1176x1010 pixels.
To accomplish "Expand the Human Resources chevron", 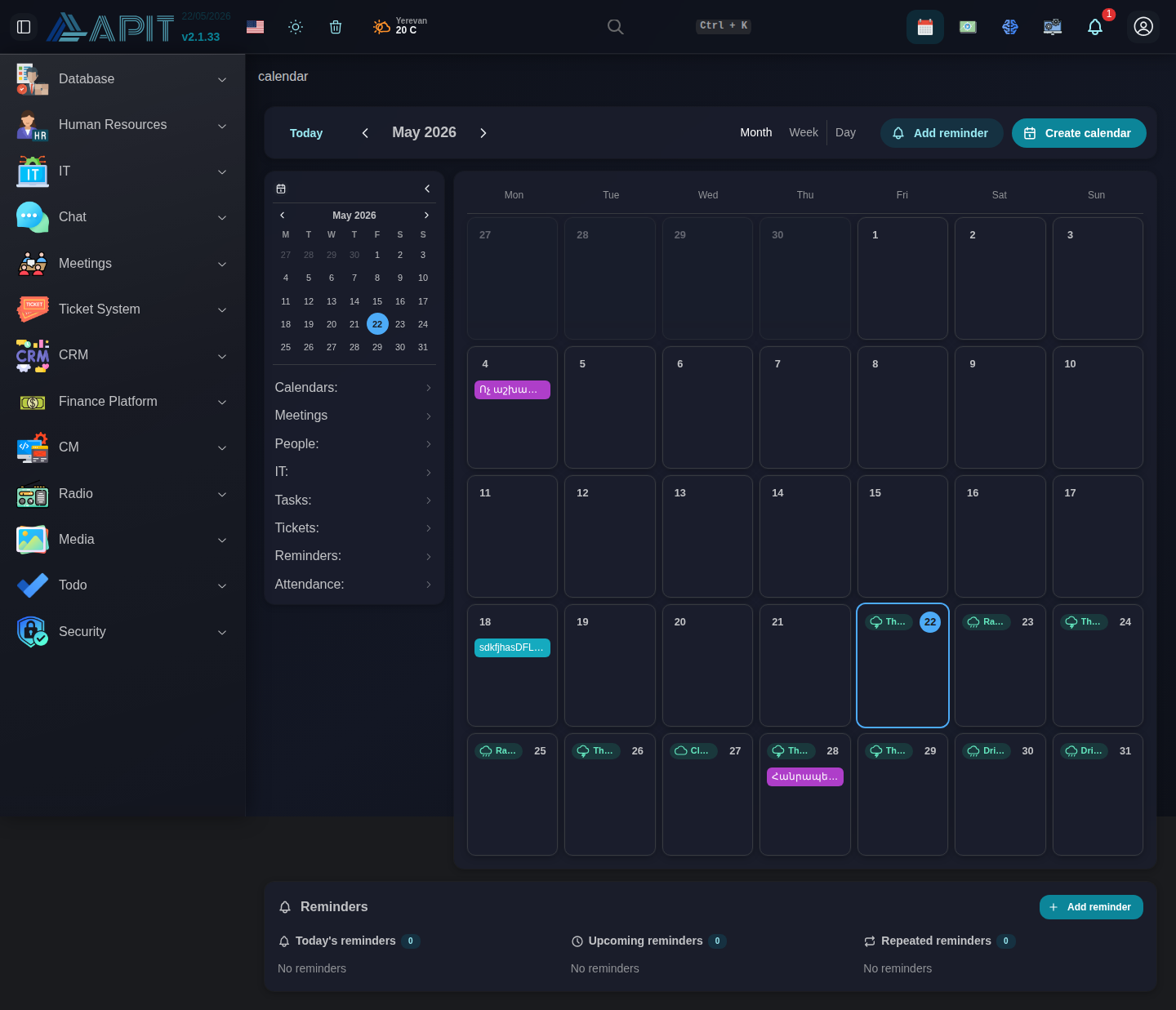I will [222, 126].
